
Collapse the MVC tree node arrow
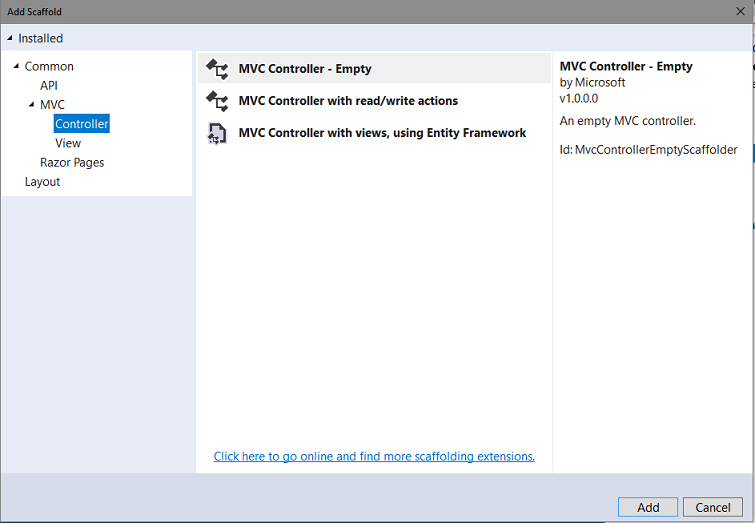(x=31, y=105)
